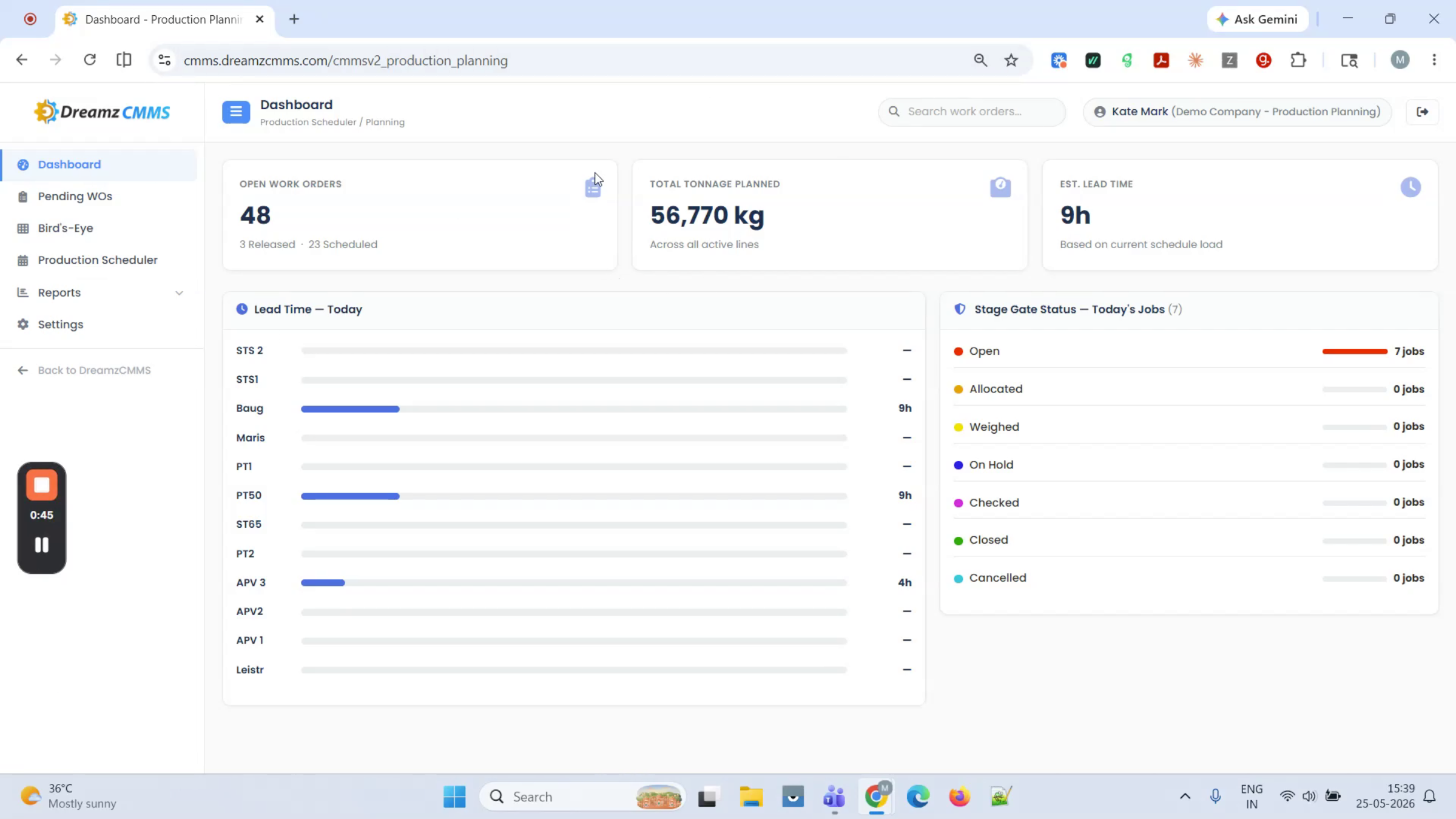Open the browser profile avatar M
This screenshot has height=819, width=1456.
tap(1400, 59)
